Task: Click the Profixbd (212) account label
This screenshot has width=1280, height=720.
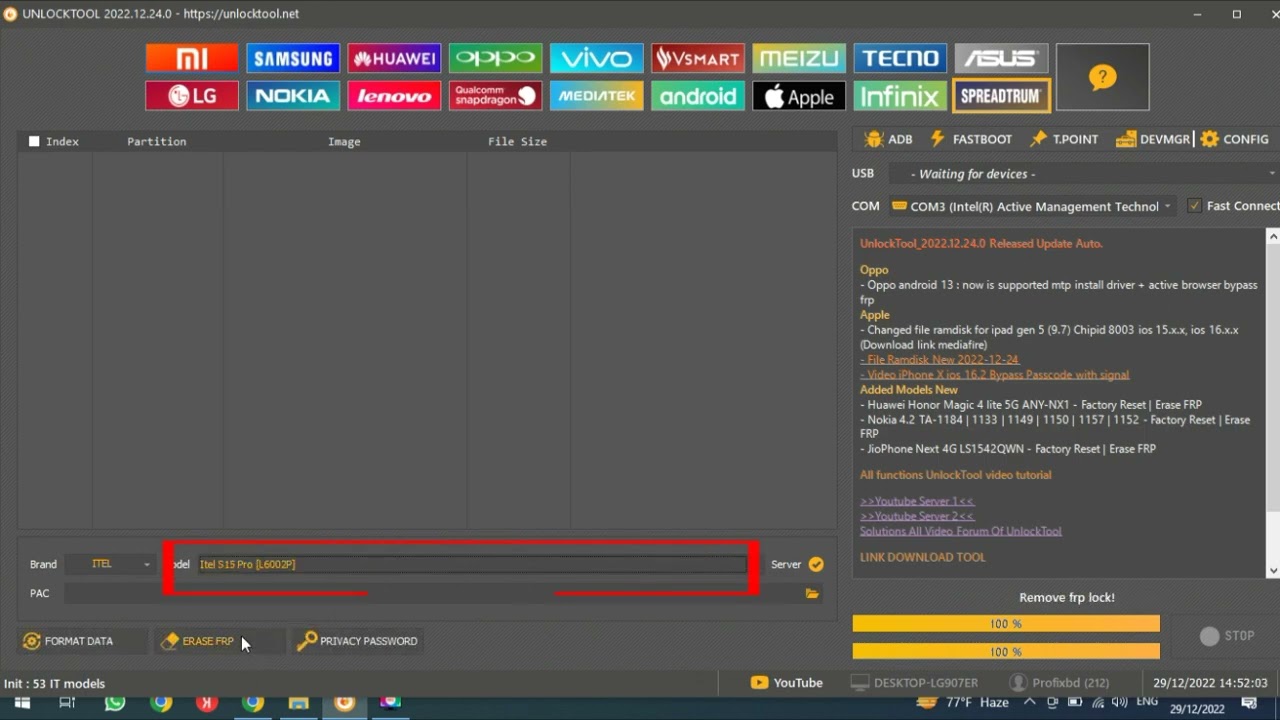Action: 1059,683
